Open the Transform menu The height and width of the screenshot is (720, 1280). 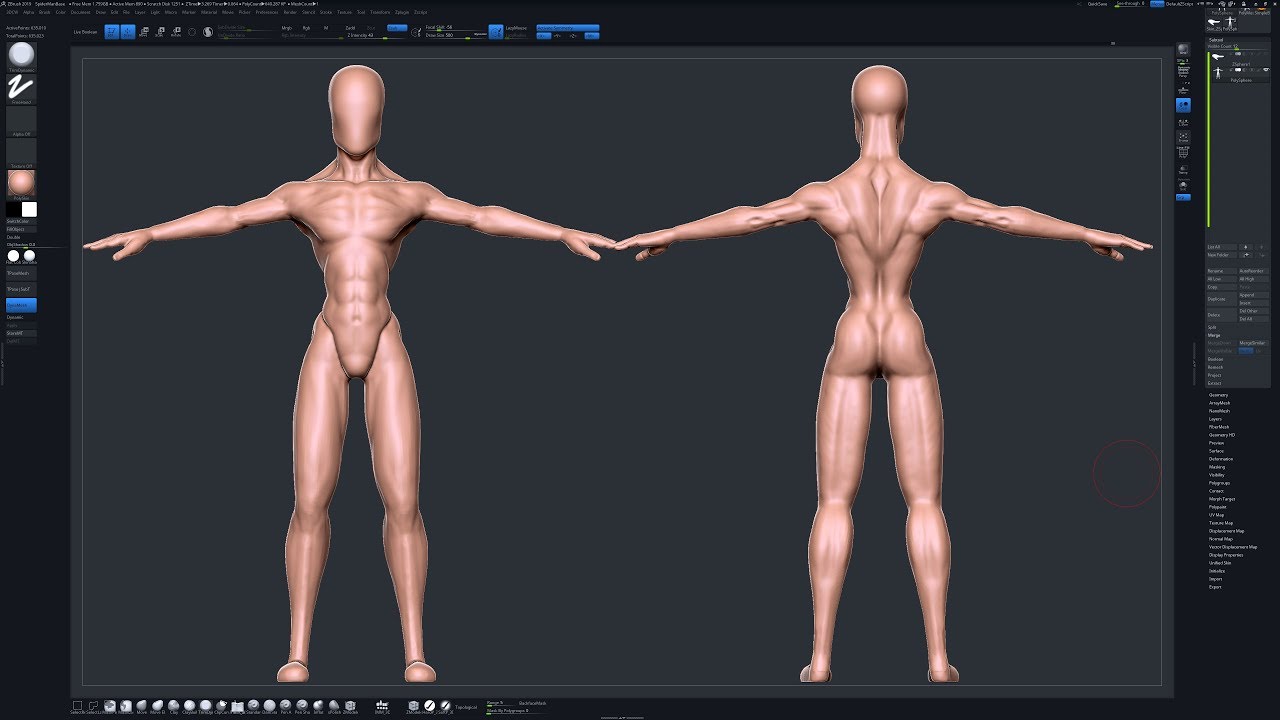point(380,12)
